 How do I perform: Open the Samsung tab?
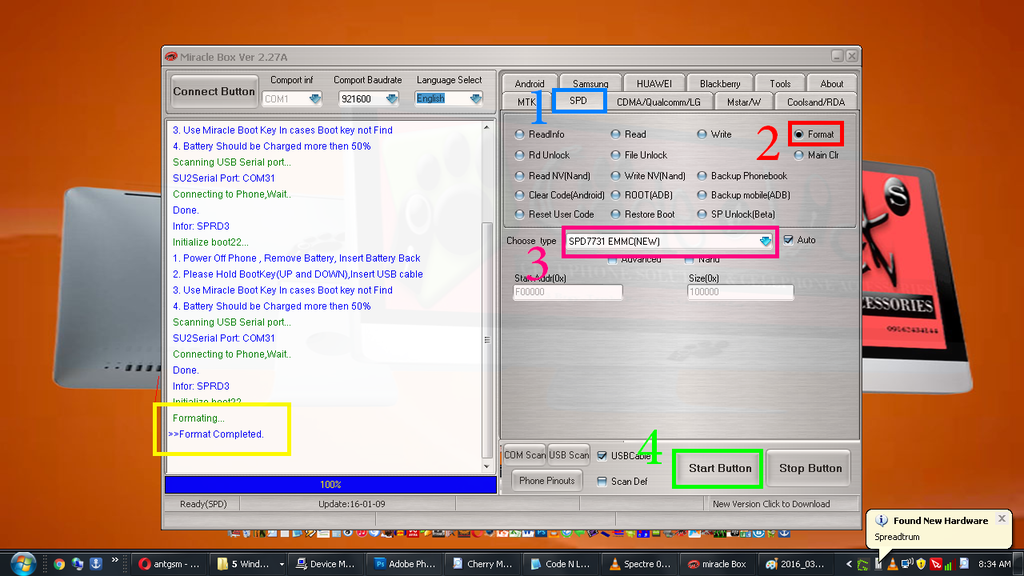(x=590, y=84)
